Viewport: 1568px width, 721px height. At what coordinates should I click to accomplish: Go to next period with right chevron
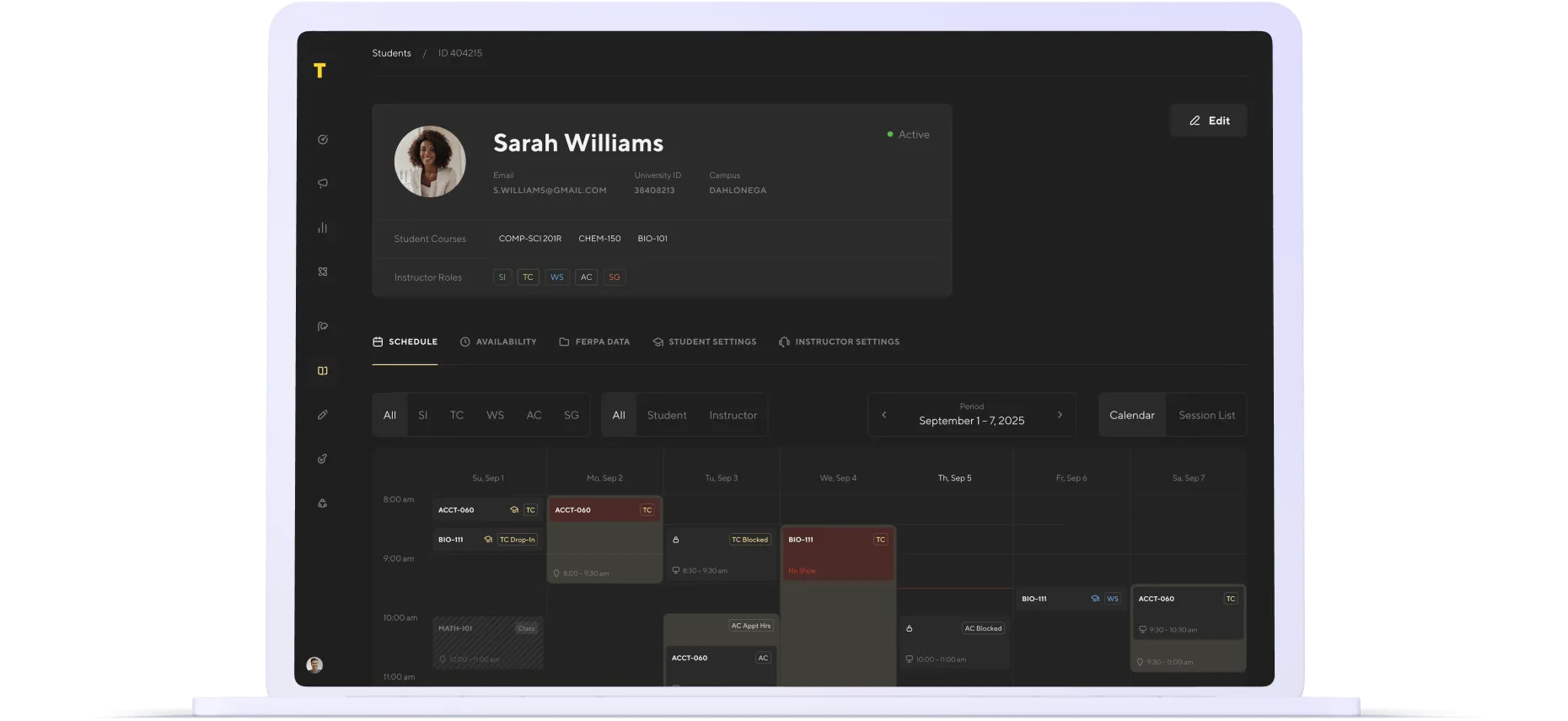1060,415
